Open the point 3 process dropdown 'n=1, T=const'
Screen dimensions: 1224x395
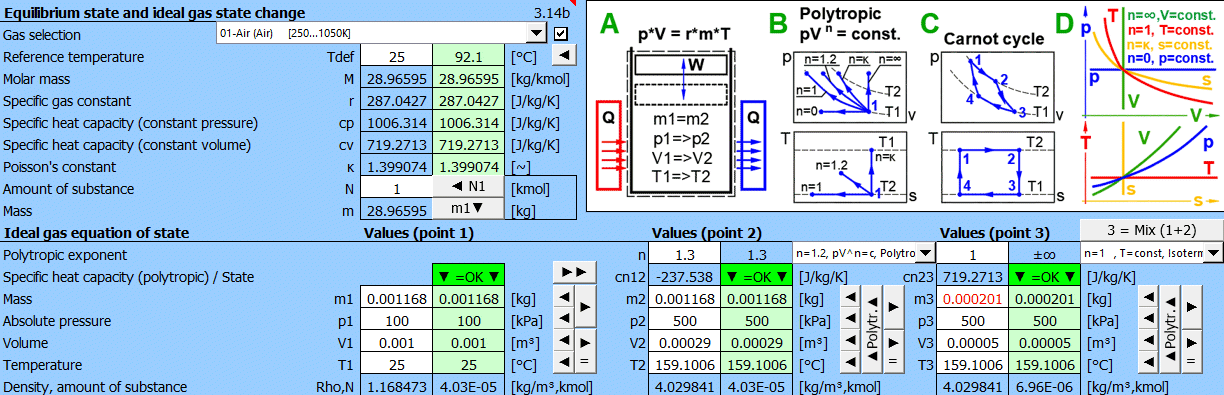[1152, 254]
